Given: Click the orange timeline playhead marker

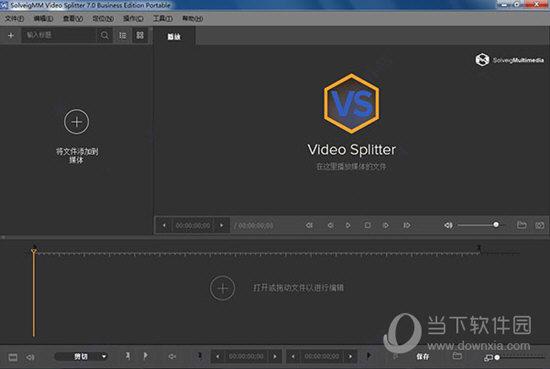Looking at the screenshot, I should pos(34,251).
